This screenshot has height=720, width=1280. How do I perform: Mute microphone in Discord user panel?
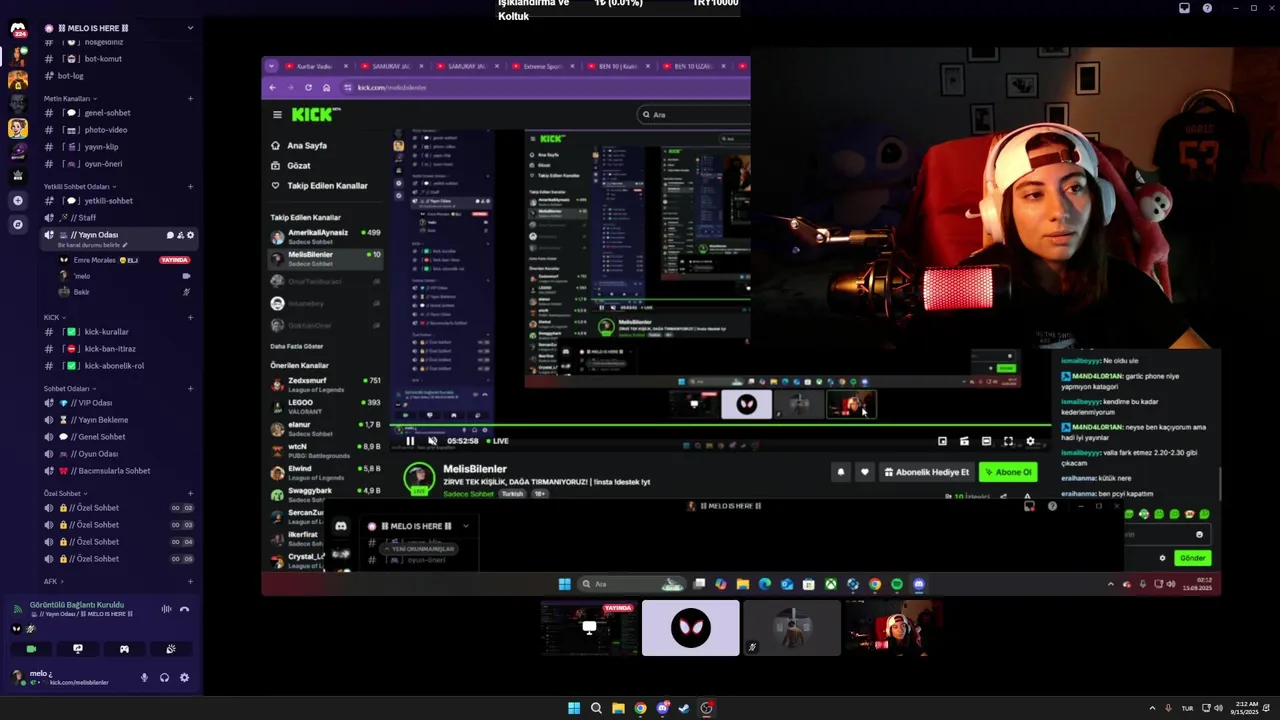click(144, 677)
